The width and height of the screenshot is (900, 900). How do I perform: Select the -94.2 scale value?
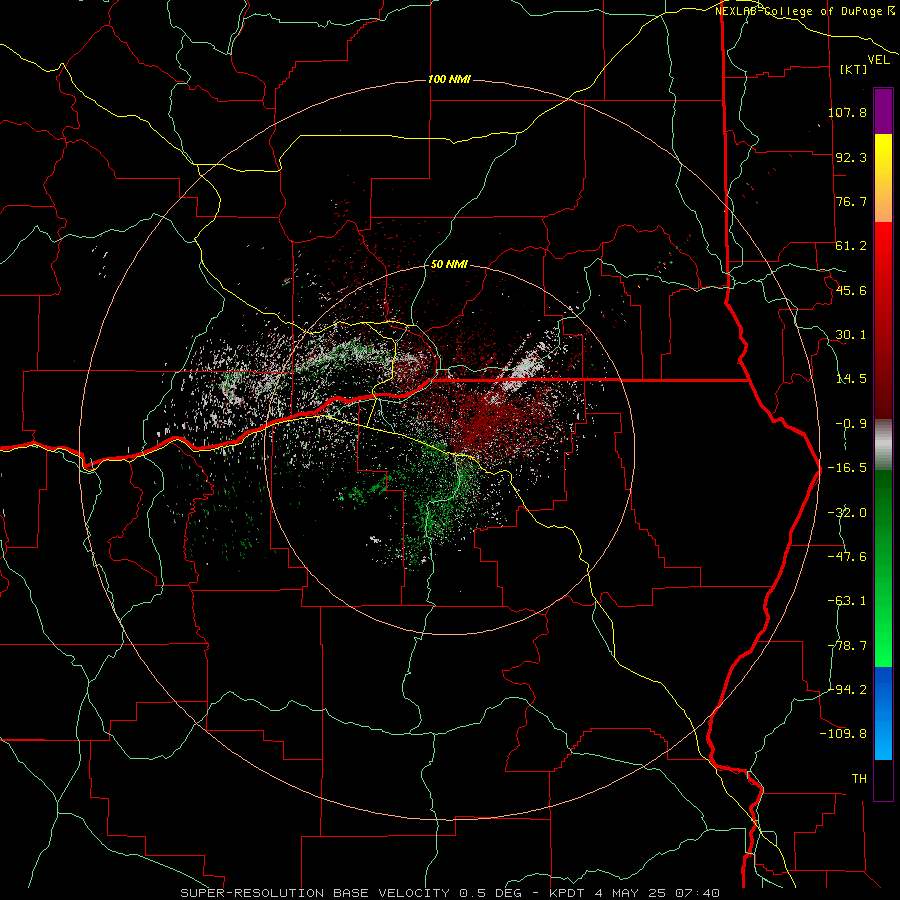pyautogui.click(x=847, y=690)
